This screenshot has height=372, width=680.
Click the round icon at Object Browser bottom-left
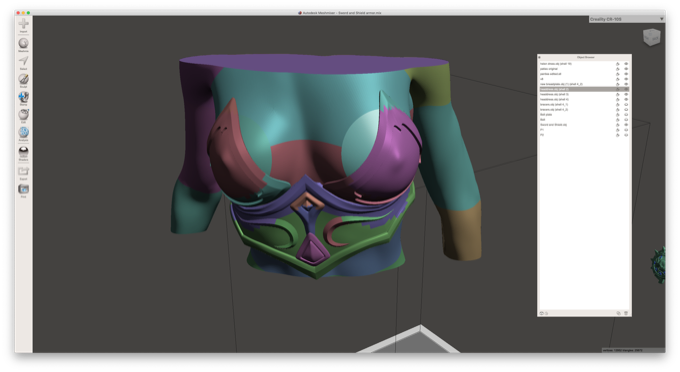pyautogui.click(x=541, y=313)
